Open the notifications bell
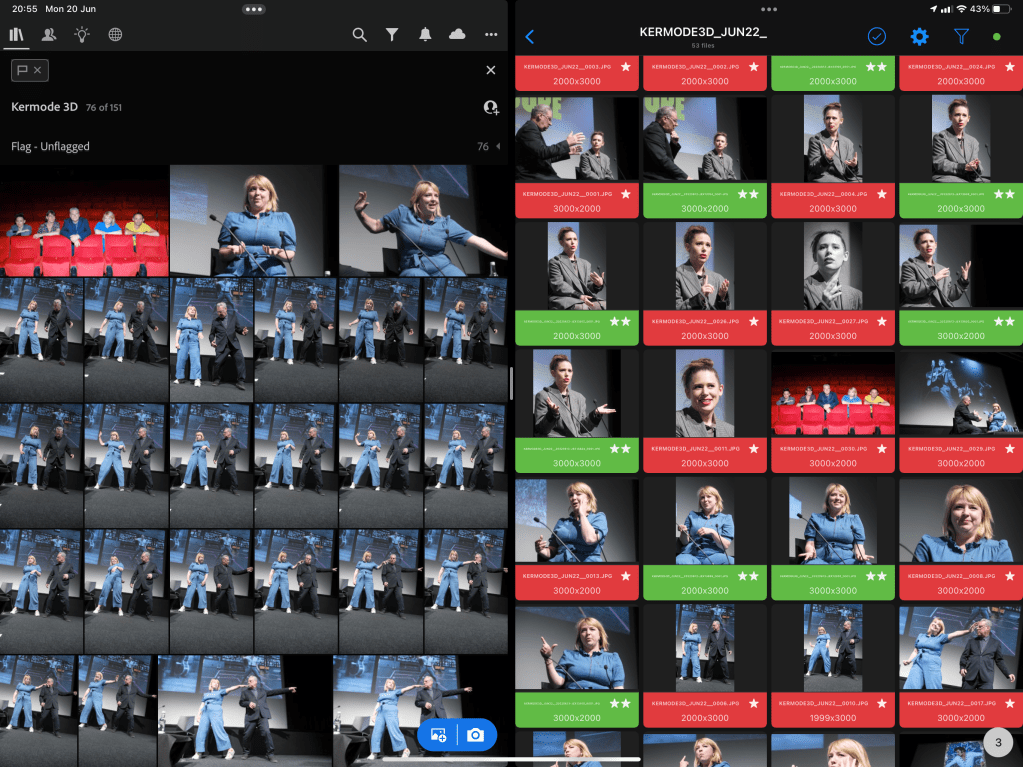 tap(425, 35)
